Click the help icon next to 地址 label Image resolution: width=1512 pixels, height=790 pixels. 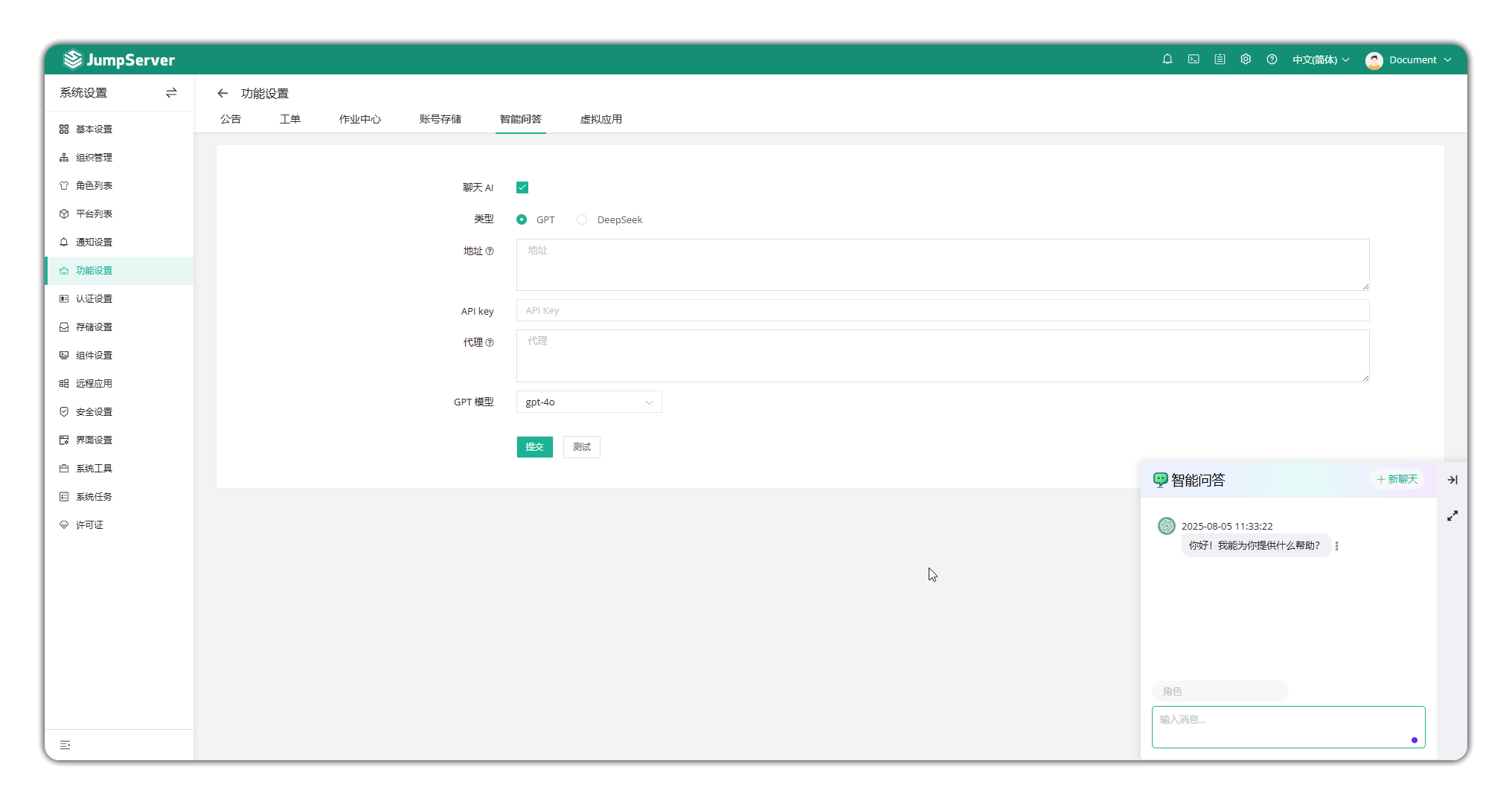[490, 251]
